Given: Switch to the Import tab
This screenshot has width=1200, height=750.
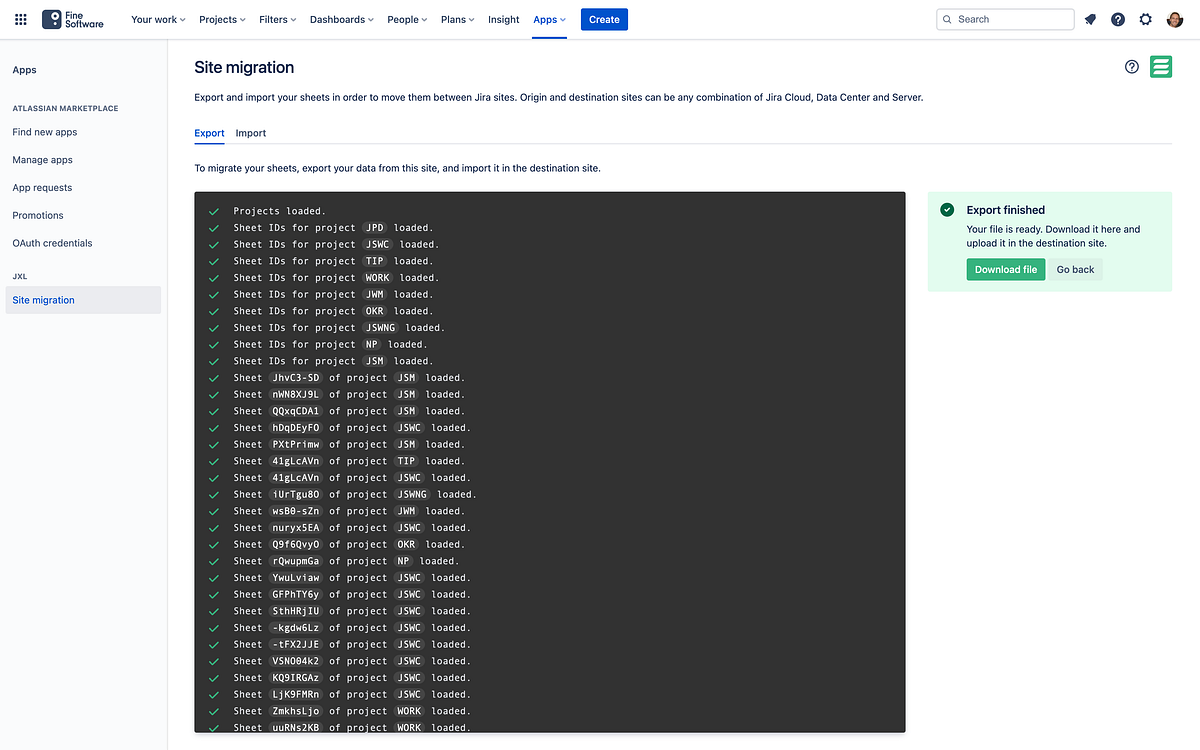Looking at the screenshot, I should [x=250, y=133].
